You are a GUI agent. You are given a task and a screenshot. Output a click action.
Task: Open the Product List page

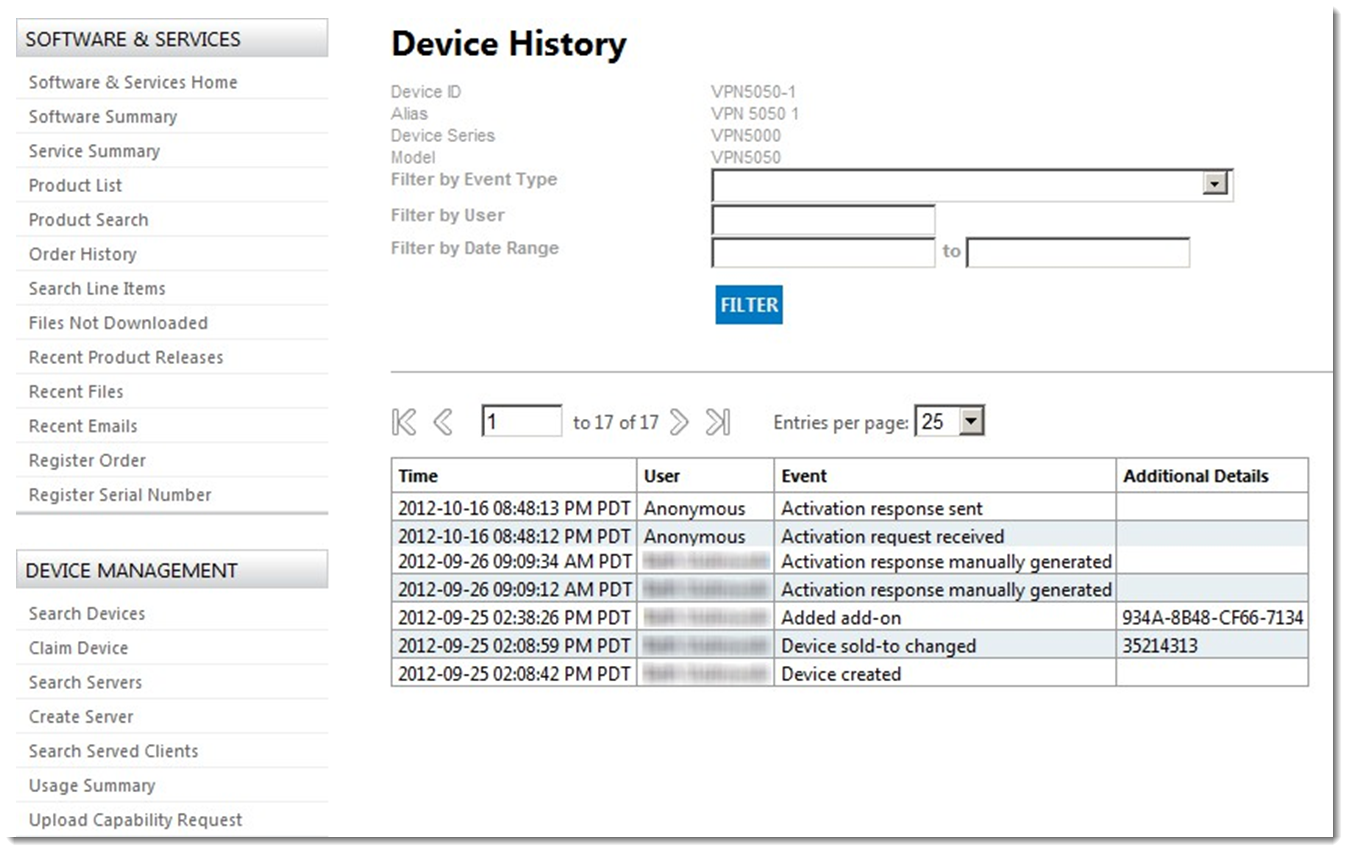(x=75, y=185)
